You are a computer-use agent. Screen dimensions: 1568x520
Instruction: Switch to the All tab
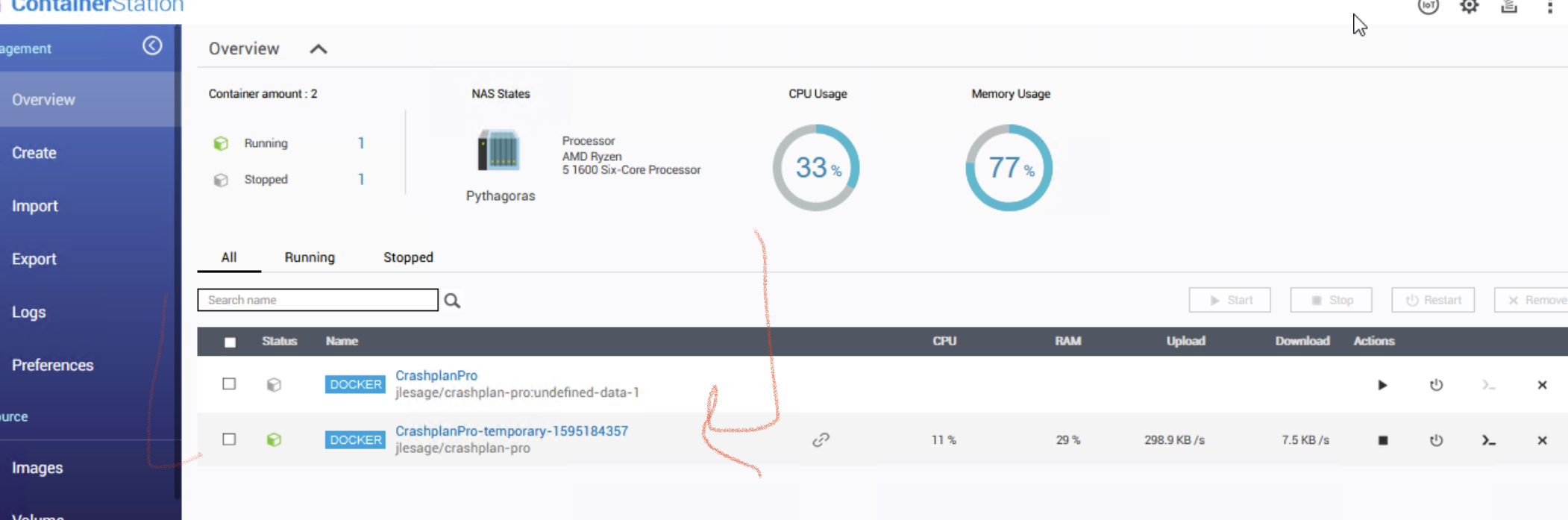[x=229, y=257]
